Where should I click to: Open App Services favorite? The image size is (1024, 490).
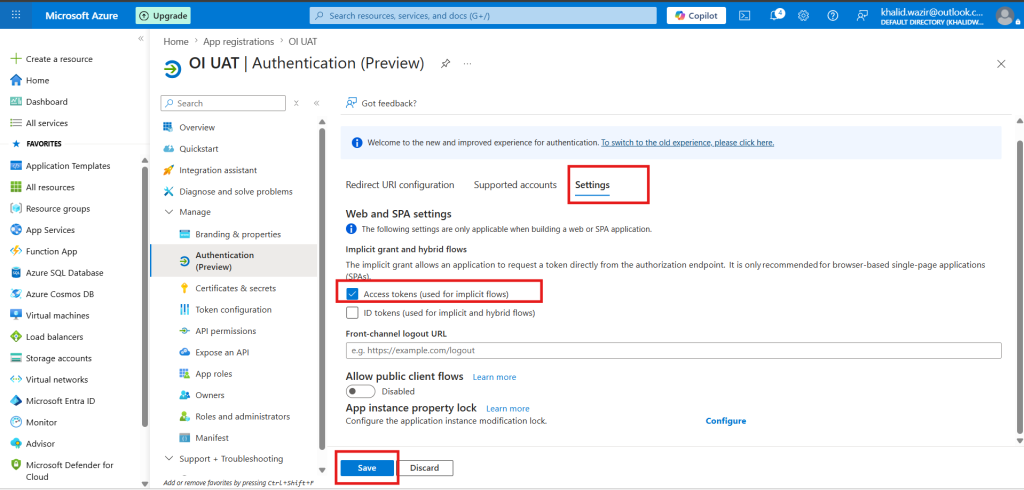[50, 230]
